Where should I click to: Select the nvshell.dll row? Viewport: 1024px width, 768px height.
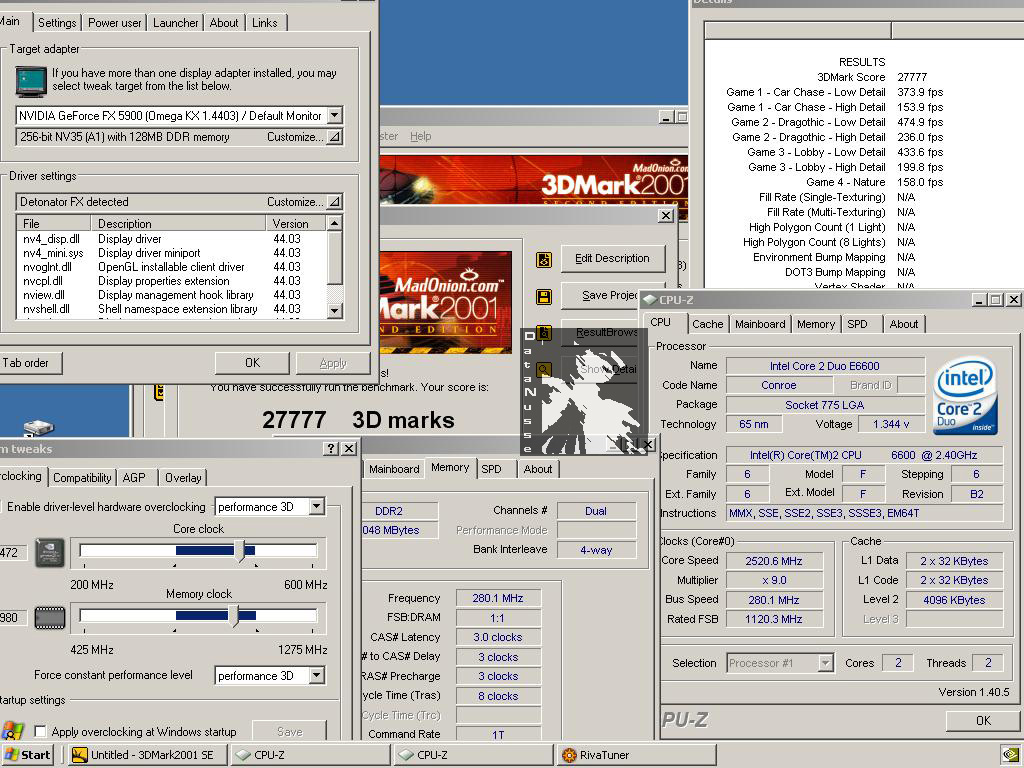(171, 309)
